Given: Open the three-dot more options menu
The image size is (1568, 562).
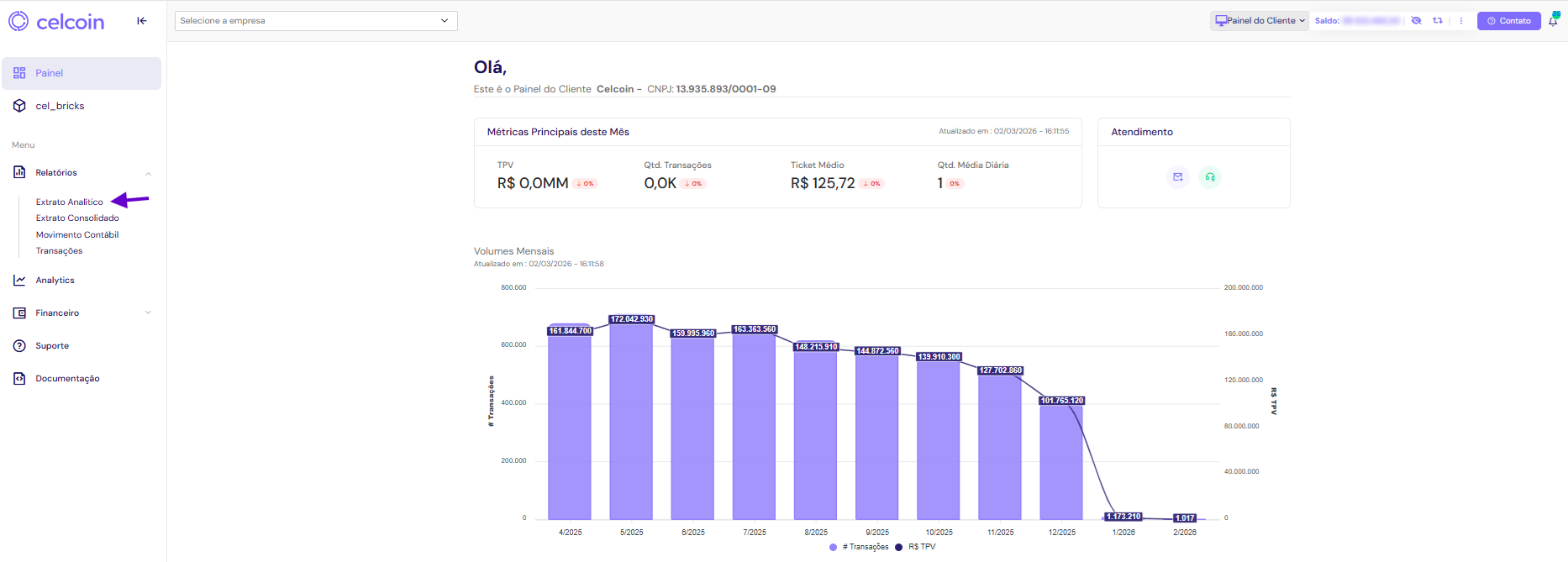Looking at the screenshot, I should [1461, 21].
